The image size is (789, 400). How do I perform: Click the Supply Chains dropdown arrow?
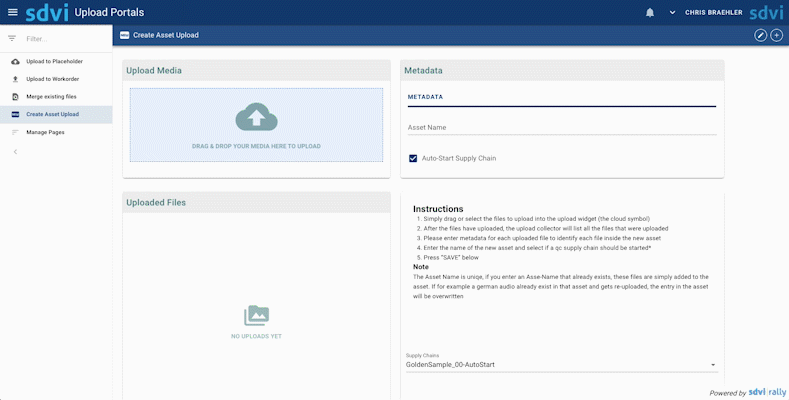coord(713,365)
